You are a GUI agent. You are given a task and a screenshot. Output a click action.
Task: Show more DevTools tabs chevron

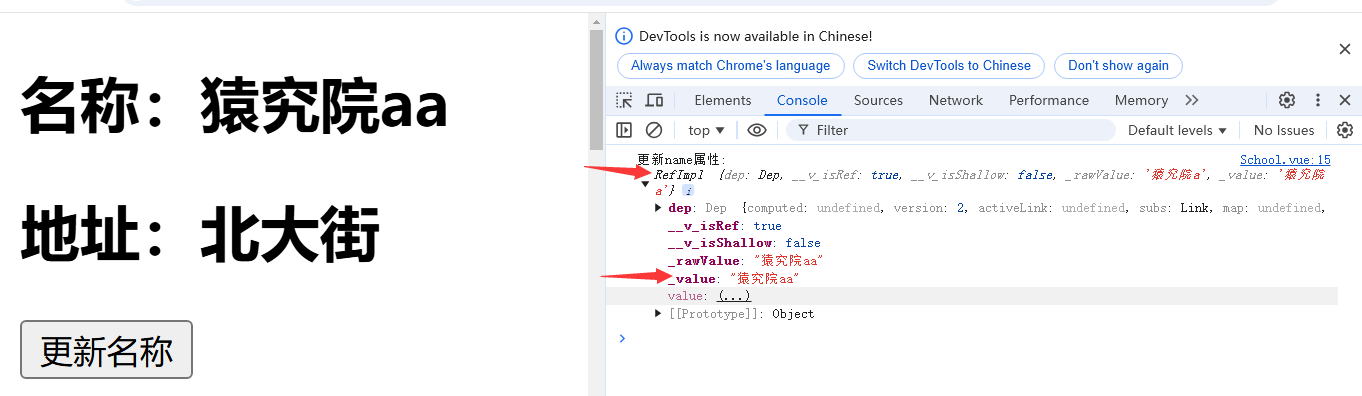point(1191,100)
